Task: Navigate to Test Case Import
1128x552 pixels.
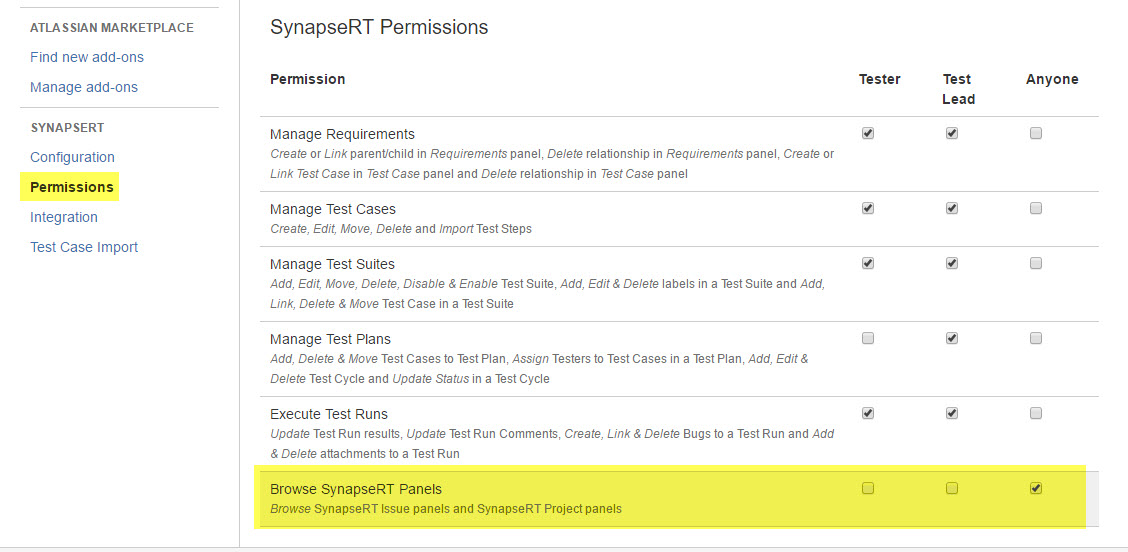Action: tap(84, 247)
